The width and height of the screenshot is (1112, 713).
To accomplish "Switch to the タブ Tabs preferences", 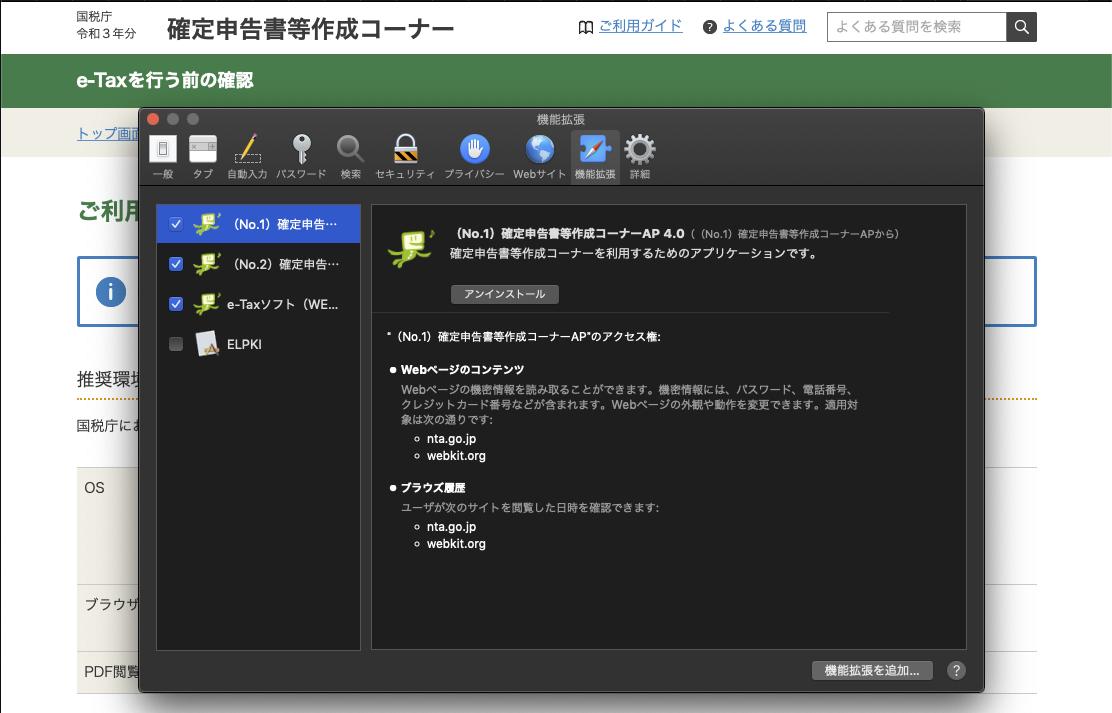I will [203, 156].
